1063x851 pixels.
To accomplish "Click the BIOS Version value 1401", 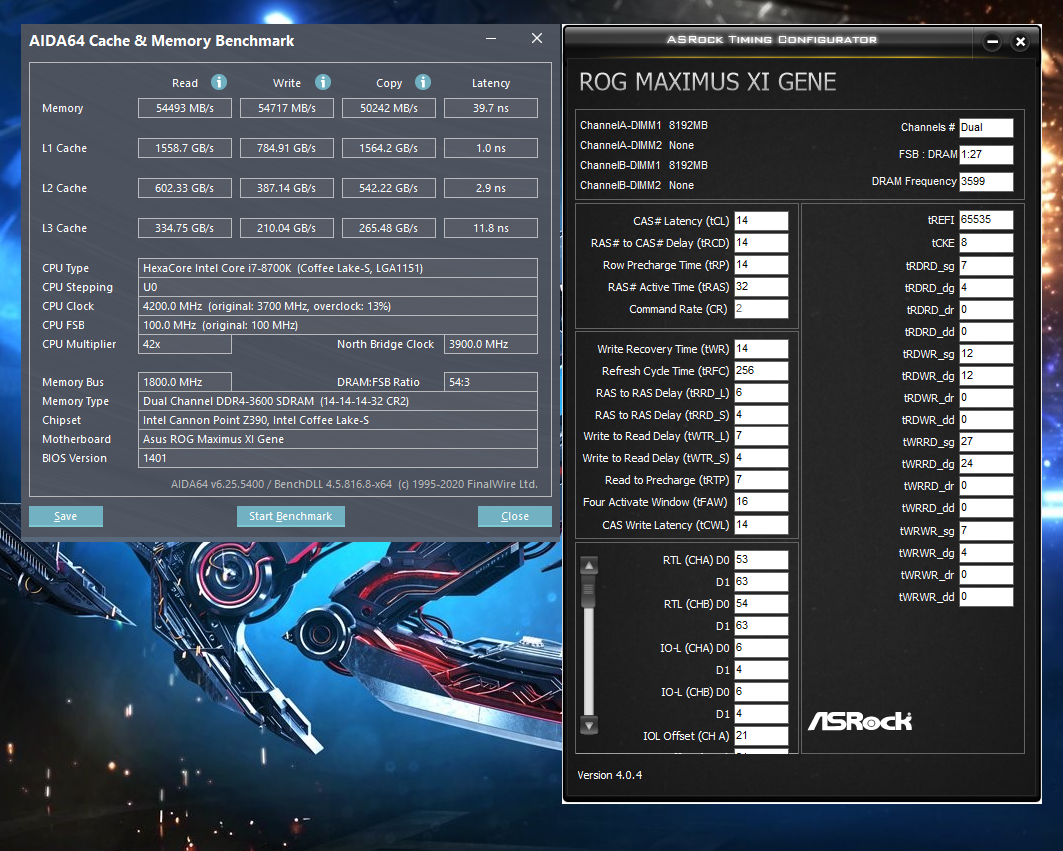I will point(338,458).
